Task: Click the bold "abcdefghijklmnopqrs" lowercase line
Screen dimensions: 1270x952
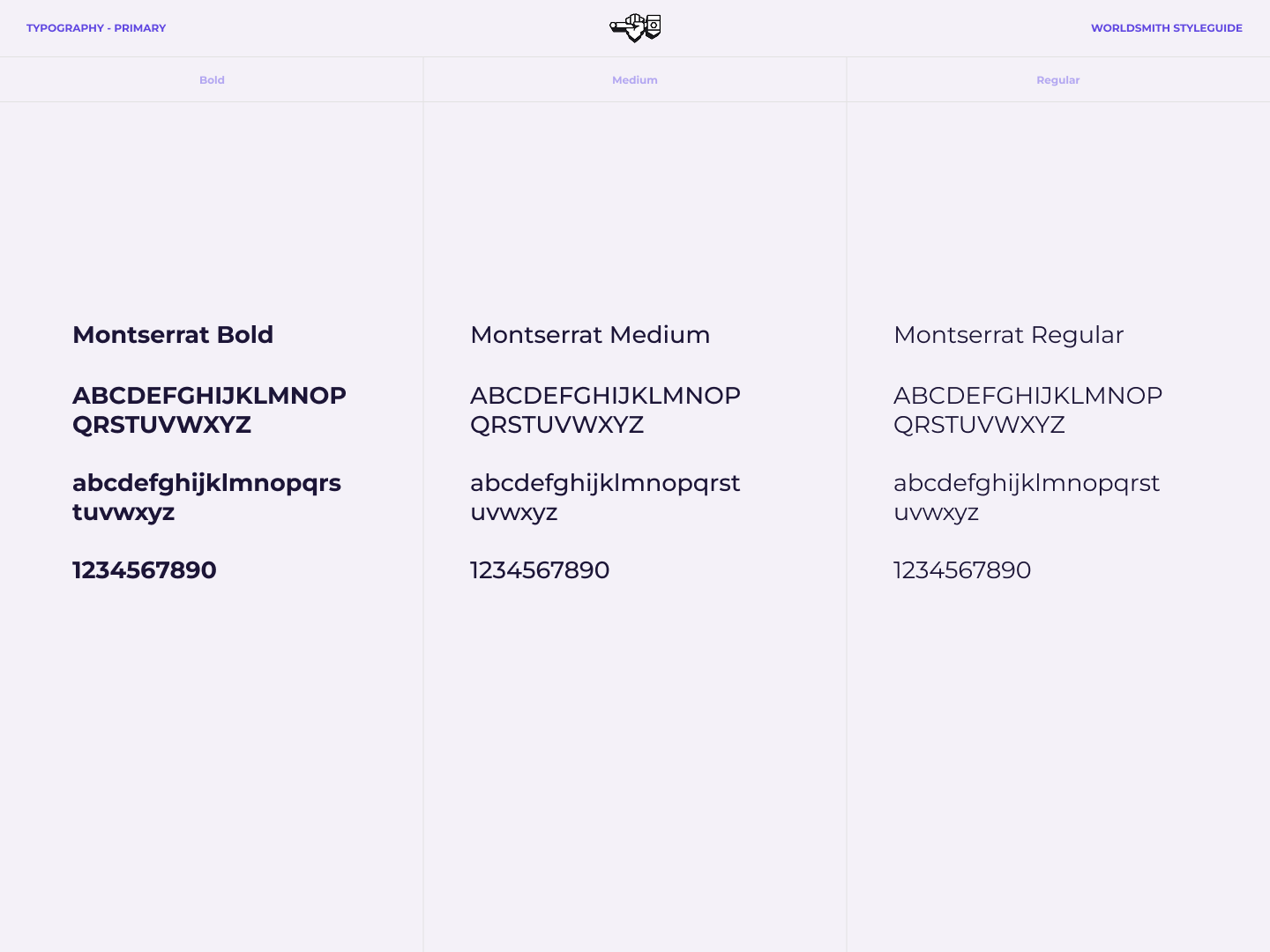Action: (206, 483)
